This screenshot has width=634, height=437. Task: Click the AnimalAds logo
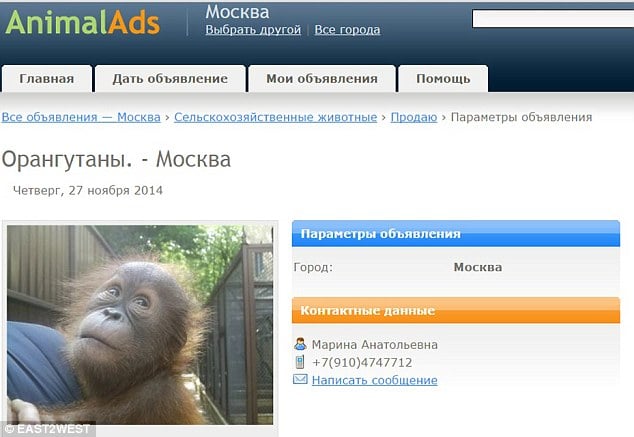coord(83,23)
